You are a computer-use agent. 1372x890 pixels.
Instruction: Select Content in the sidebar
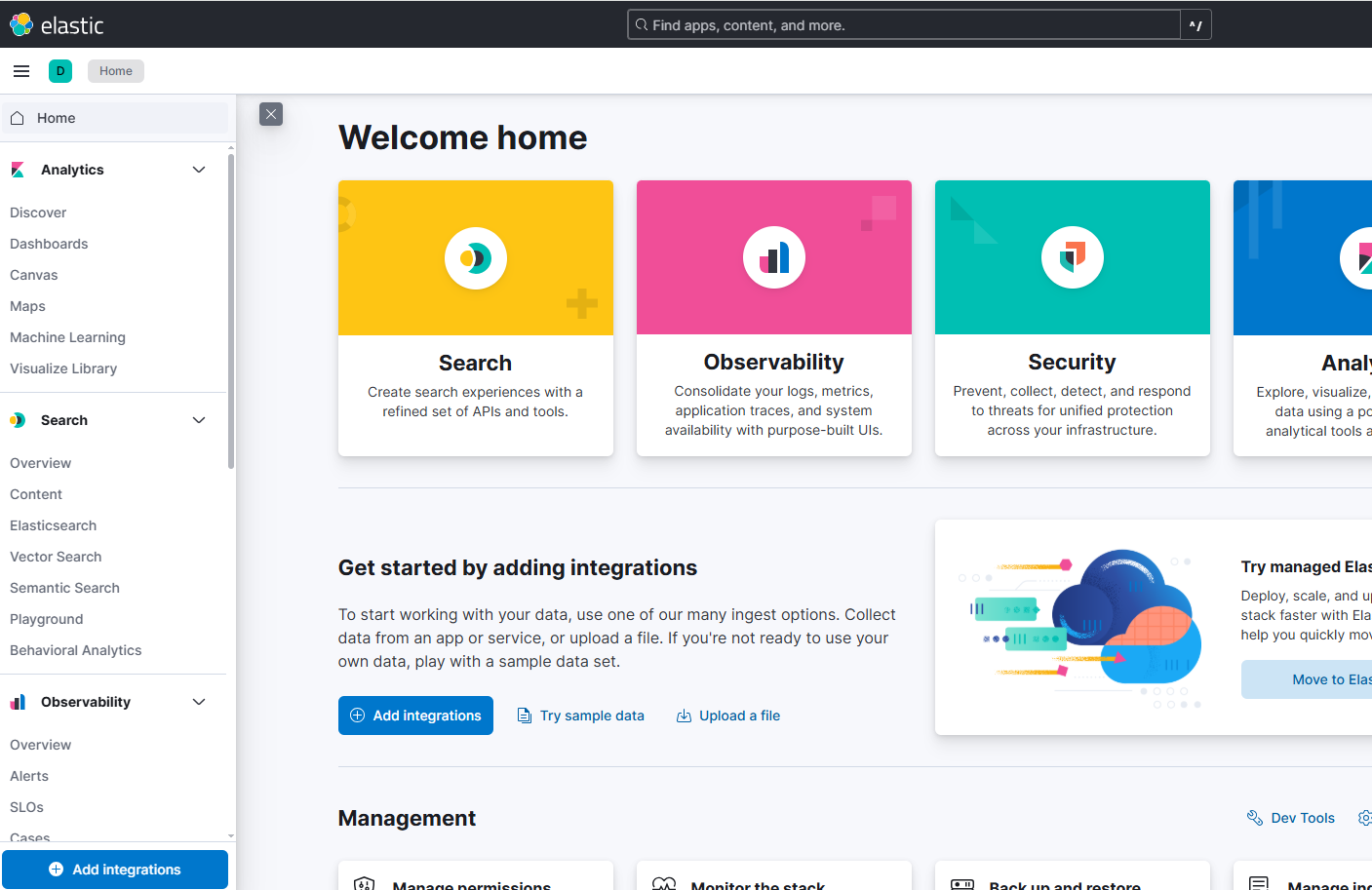click(36, 494)
